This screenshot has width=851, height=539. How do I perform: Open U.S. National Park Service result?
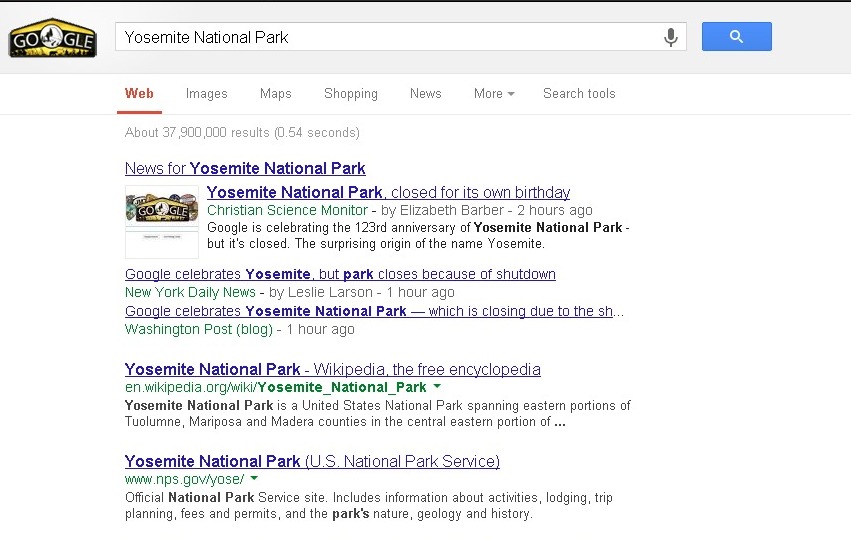(x=312, y=461)
